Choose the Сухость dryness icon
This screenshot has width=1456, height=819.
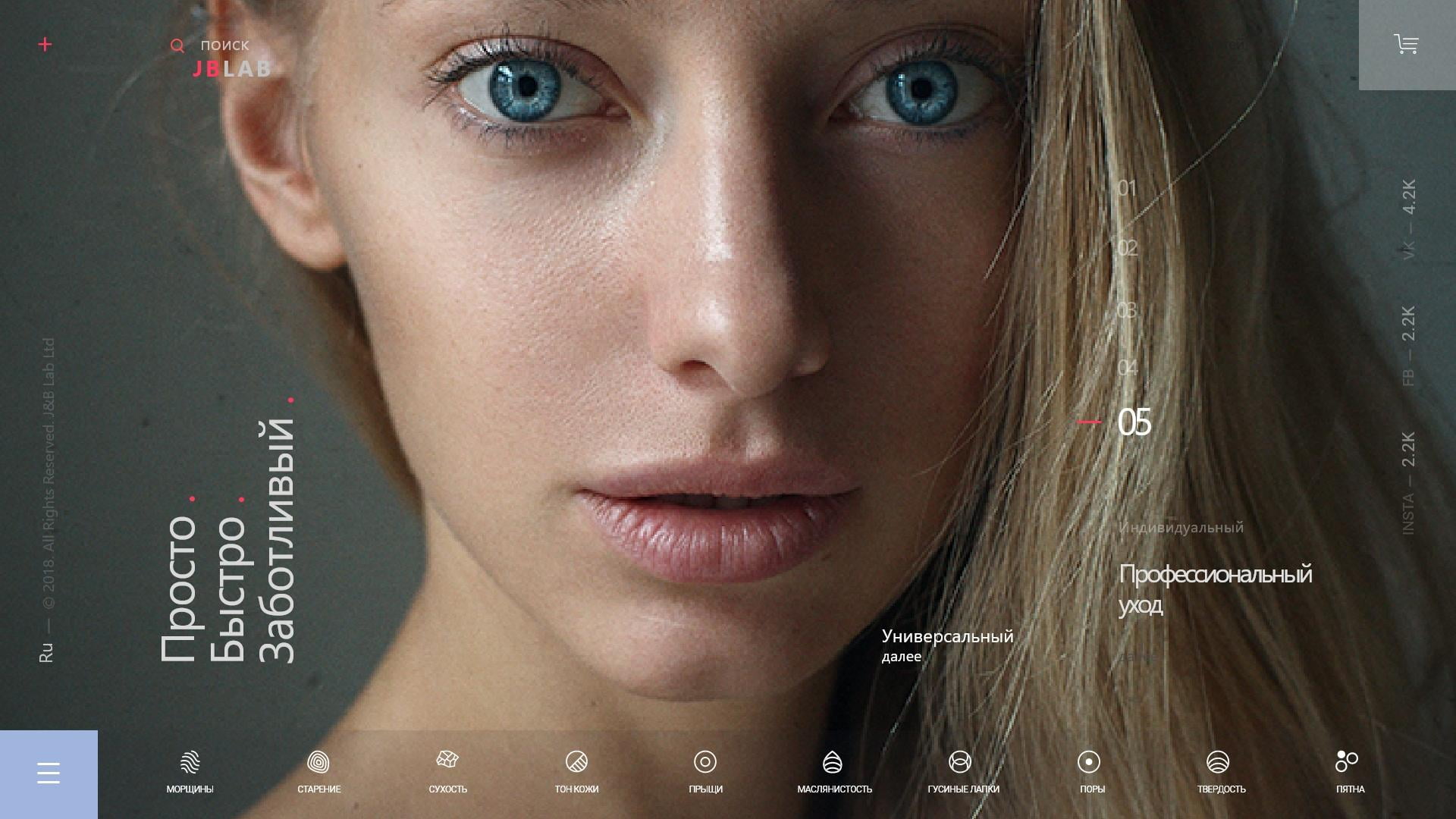(x=447, y=760)
